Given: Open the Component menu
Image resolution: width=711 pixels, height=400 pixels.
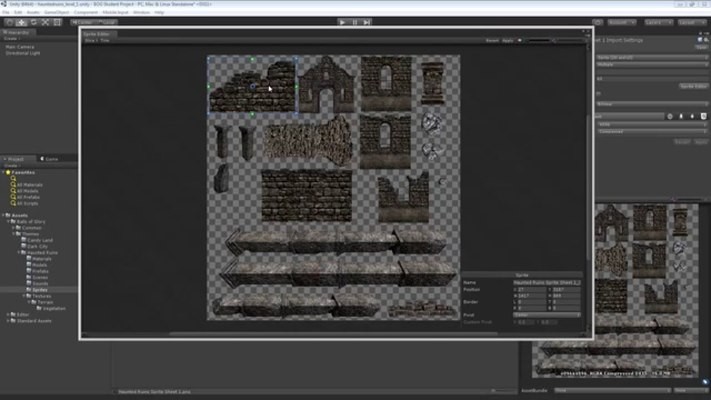Looking at the screenshot, I should click(x=85, y=12).
